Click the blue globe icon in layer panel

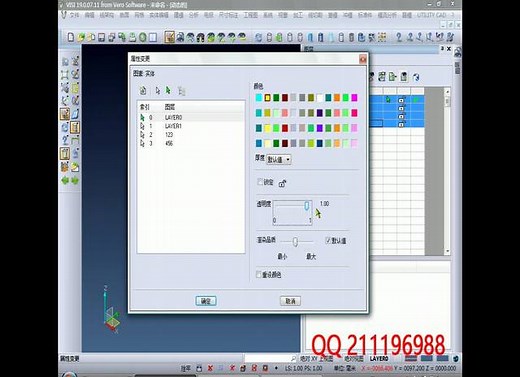[x=416, y=77]
